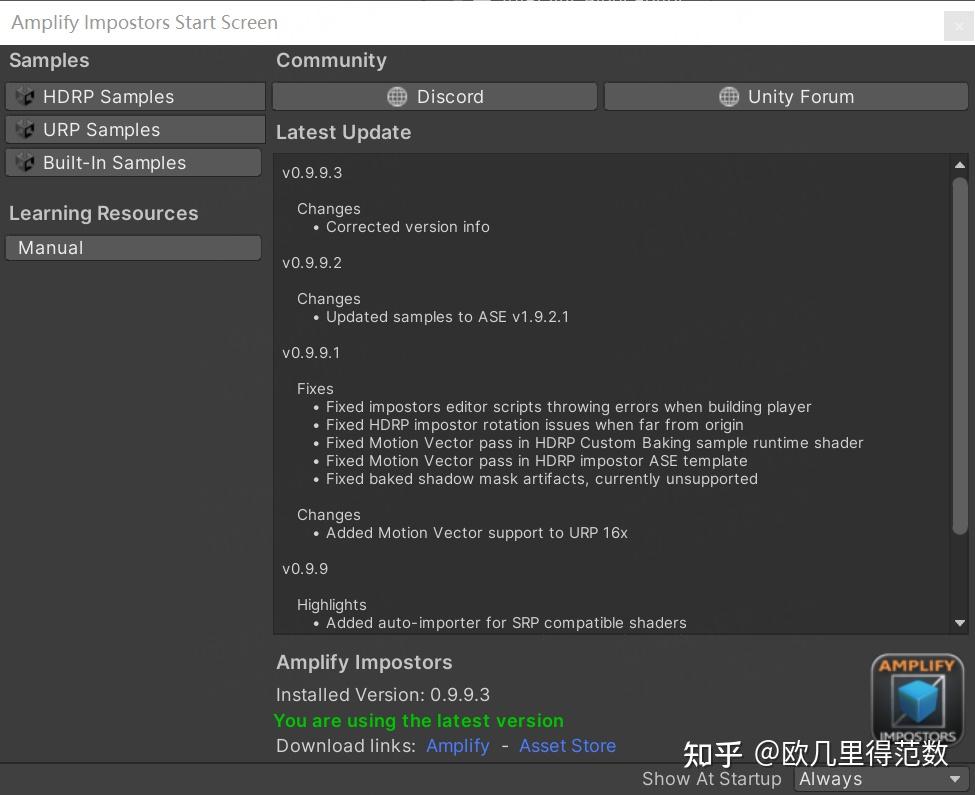
Task: Click 'Corrected version info' changelog entry
Action: [408, 227]
